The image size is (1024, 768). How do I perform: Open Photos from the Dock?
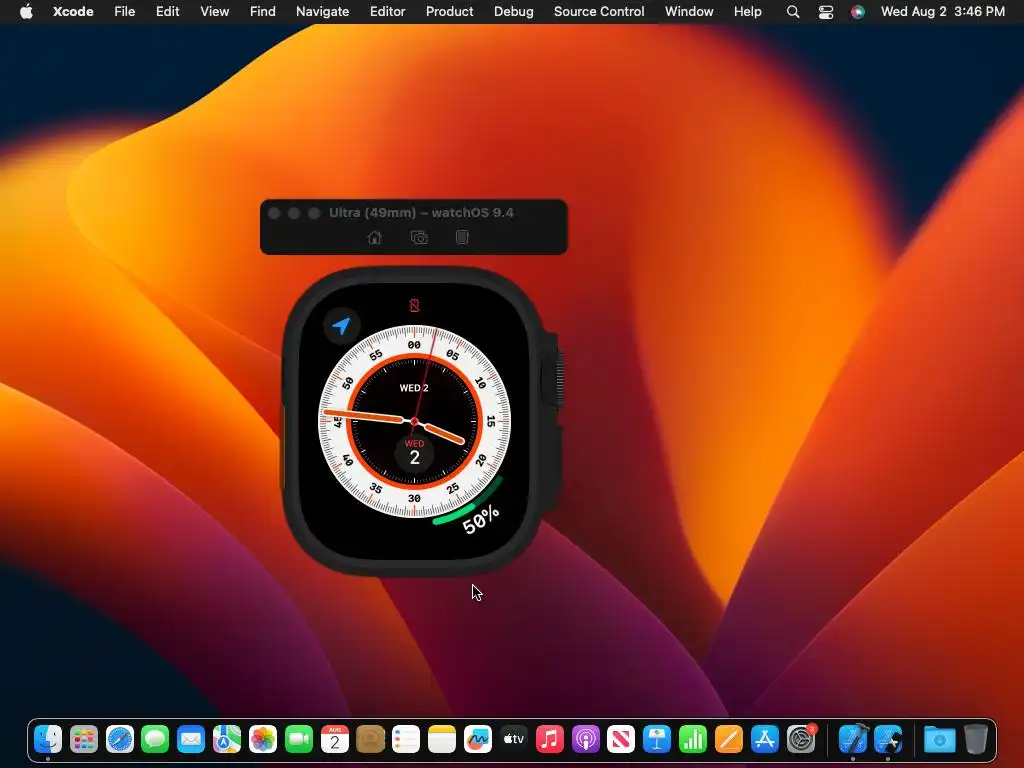pyautogui.click(x=263, y=739)
